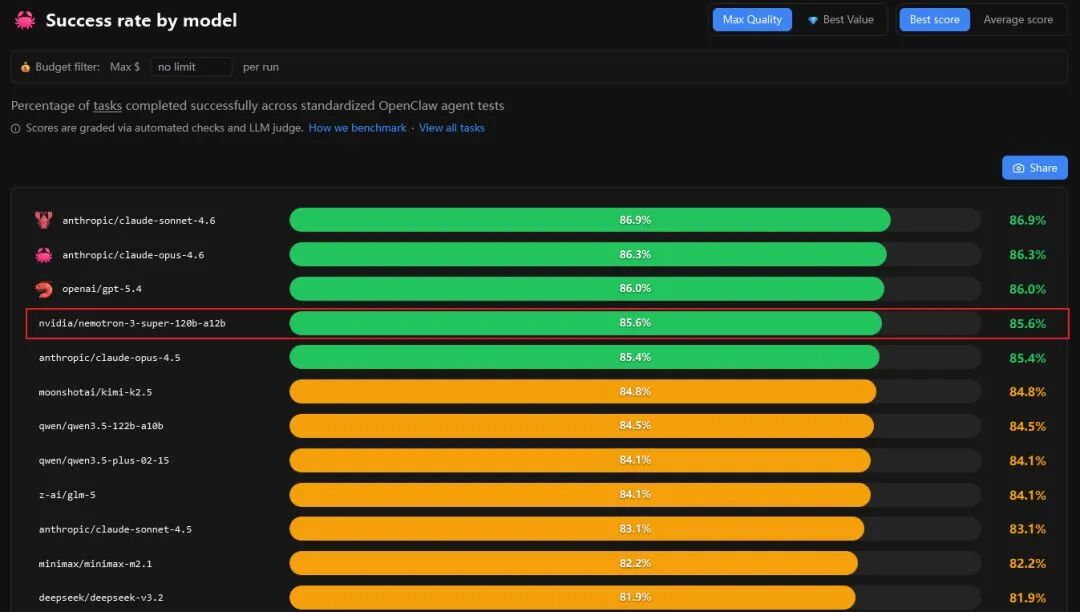
Task: Click the 81.9% bar for deepseek-v3.2
Action: tap(572, 597)
